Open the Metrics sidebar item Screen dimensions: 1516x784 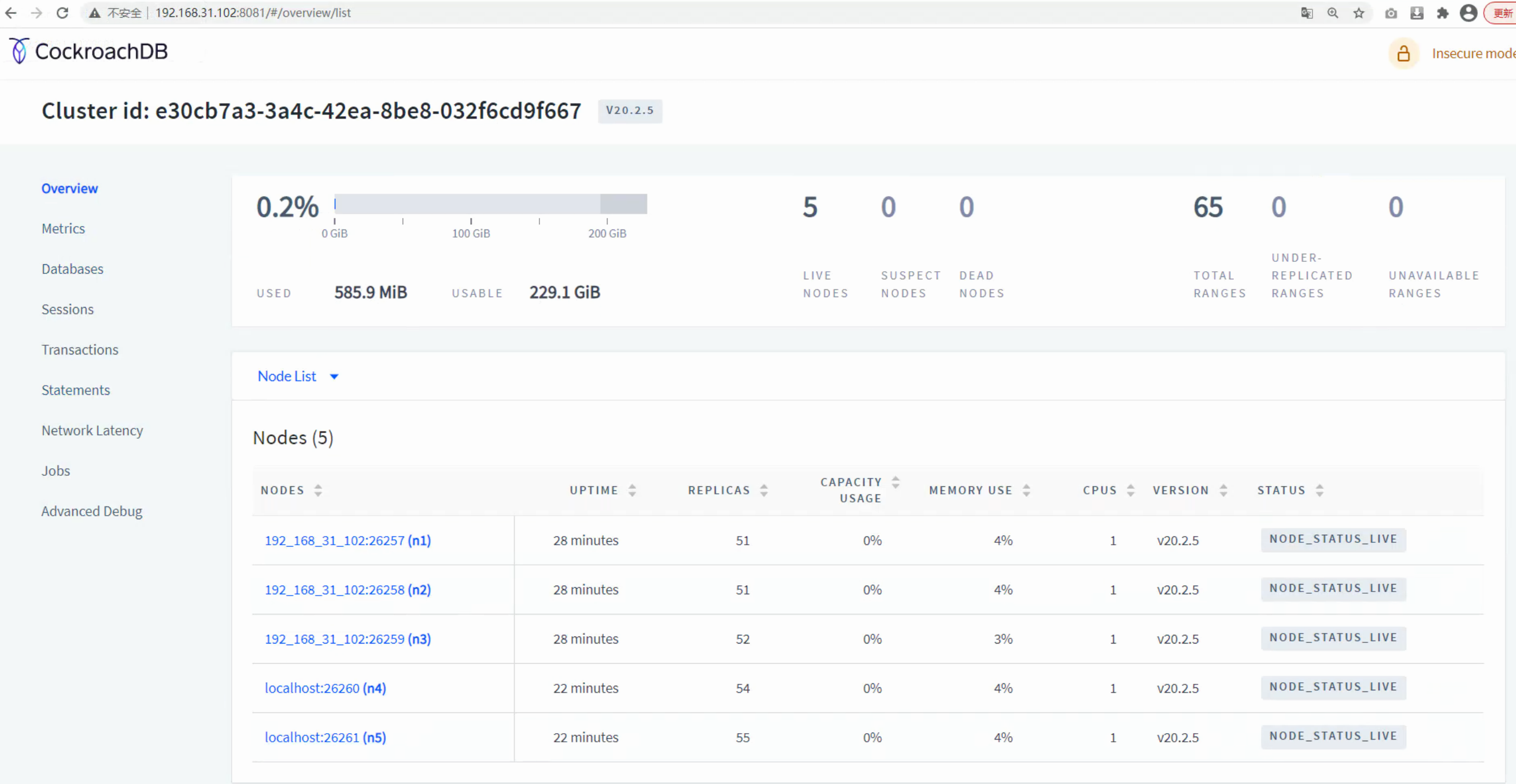tap(63, 228)
